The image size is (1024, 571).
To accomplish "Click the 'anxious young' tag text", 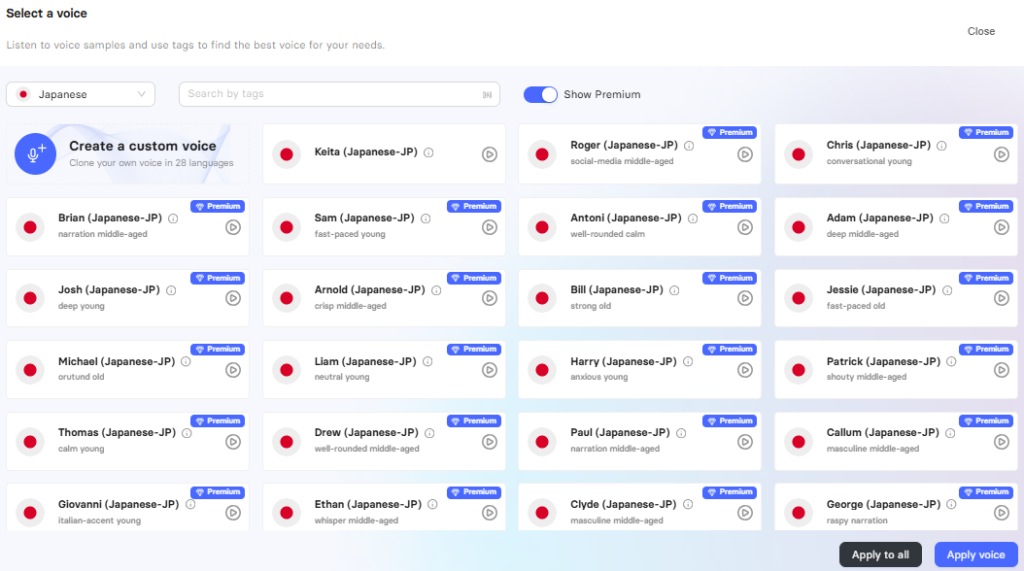I will coord(599,377).
